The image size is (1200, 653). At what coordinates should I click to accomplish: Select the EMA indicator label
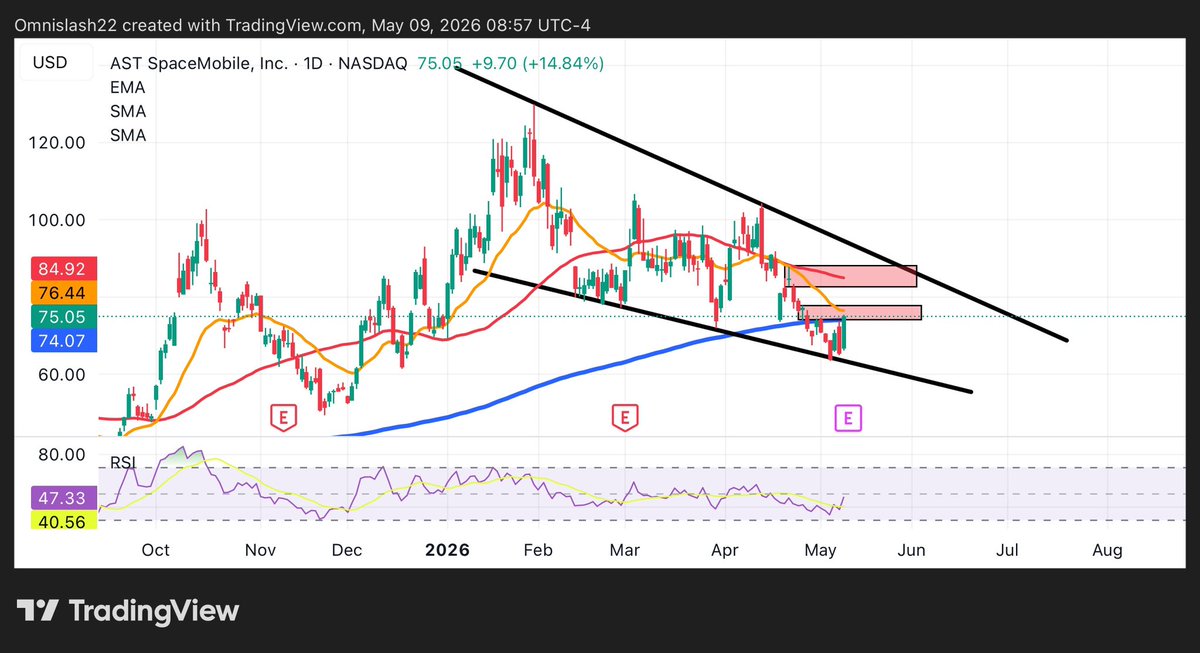128,87
